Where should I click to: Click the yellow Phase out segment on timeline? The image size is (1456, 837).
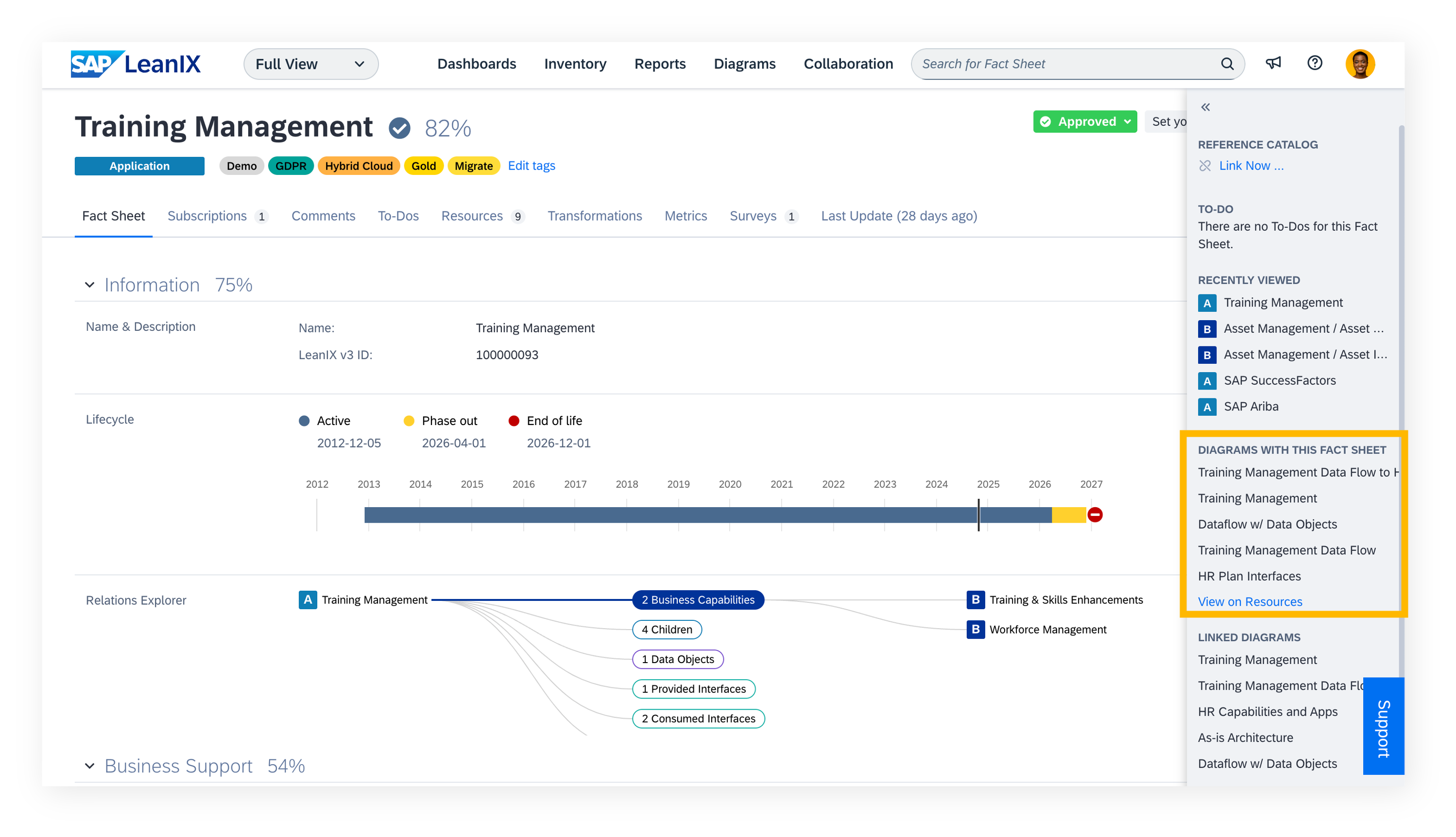[x=1069, y=514]
